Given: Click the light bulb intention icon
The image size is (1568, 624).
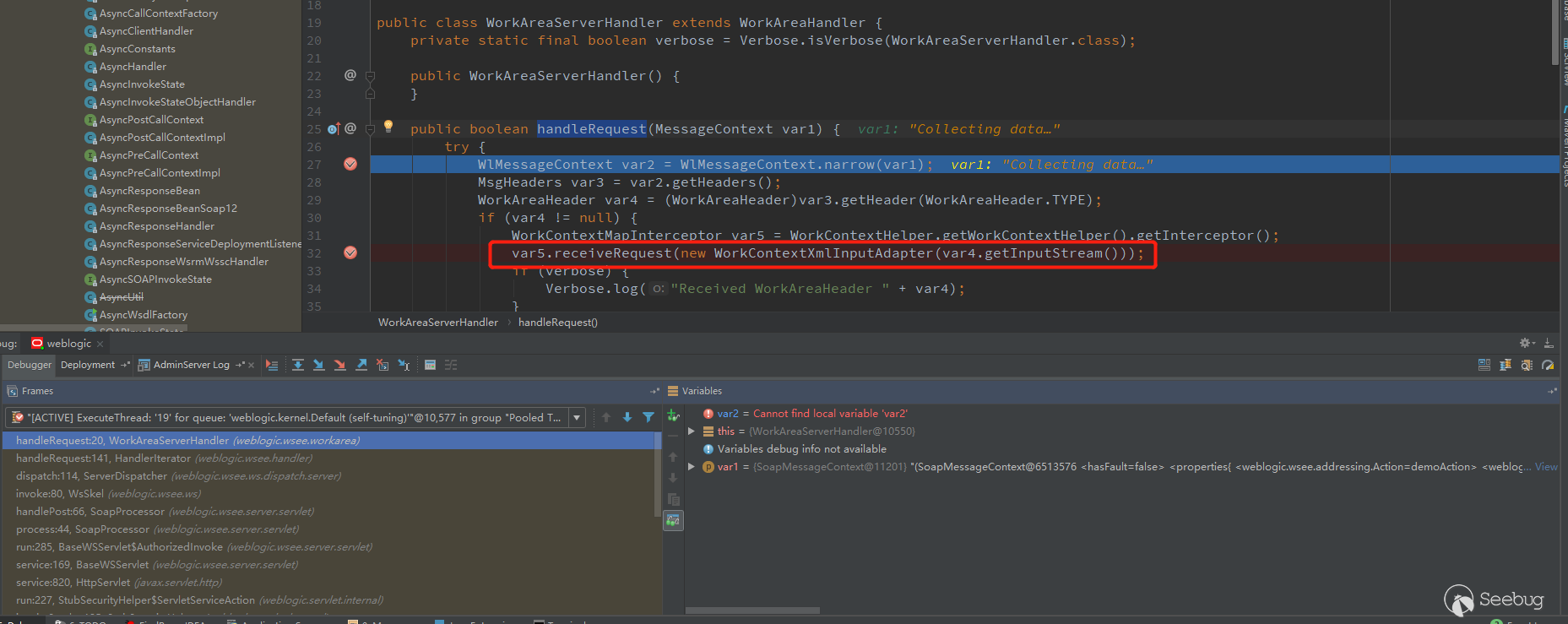Looking at the screenshot, I should 388,127.
